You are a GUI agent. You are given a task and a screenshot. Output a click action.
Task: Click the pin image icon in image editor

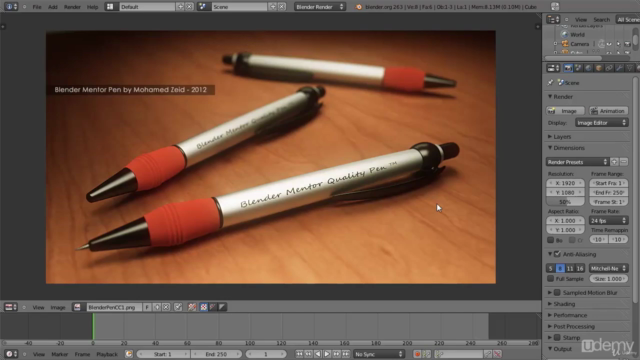point(178,307)
